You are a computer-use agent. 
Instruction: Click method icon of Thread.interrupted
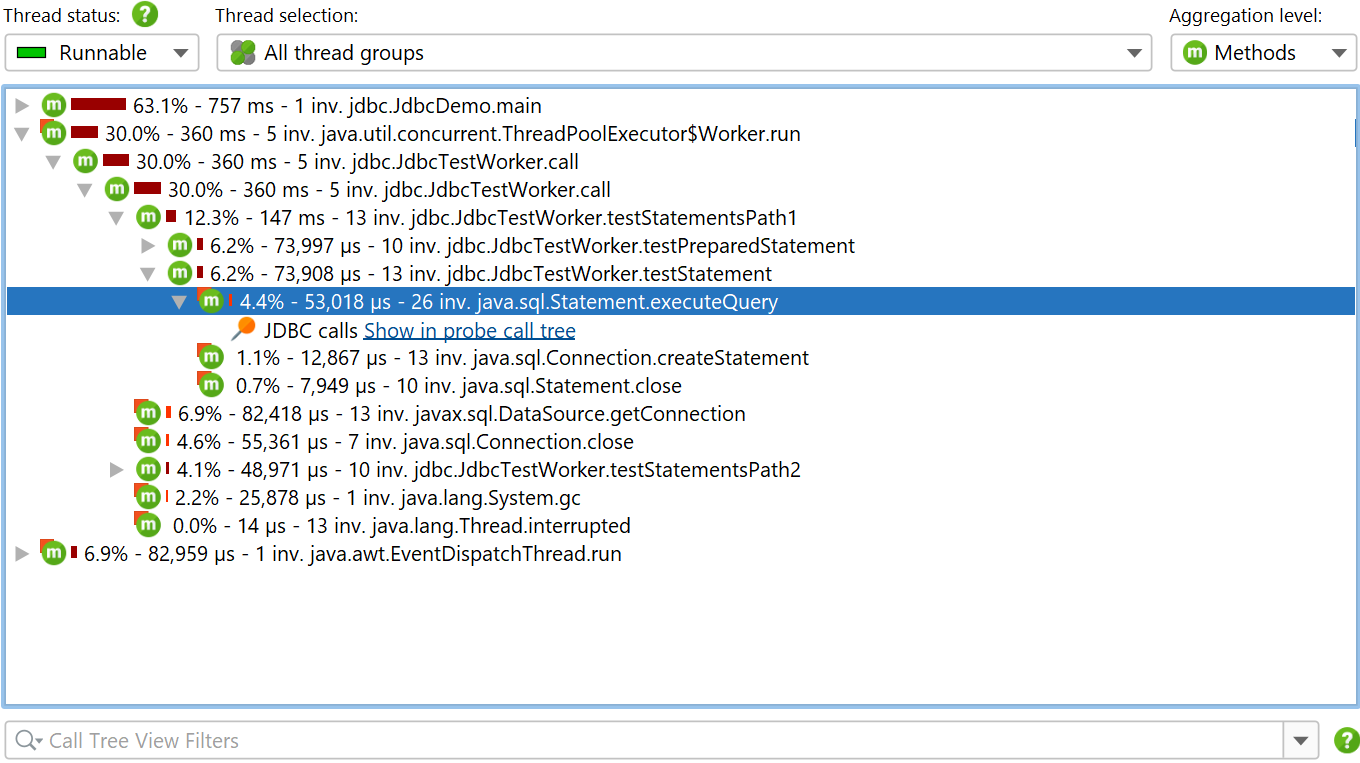click(x=148, y=525)
